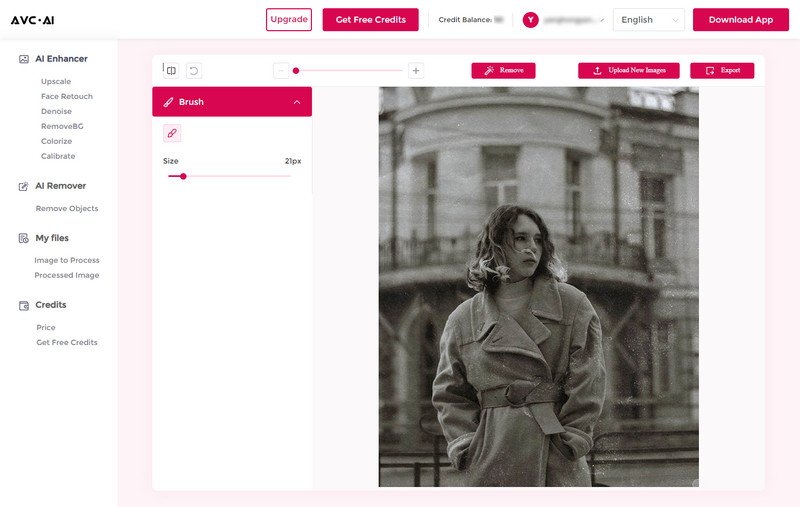The width and height of the screenshot is (800, 507).
Task: Select Denoise in the sidebar
Action: [x=56, y=111]
